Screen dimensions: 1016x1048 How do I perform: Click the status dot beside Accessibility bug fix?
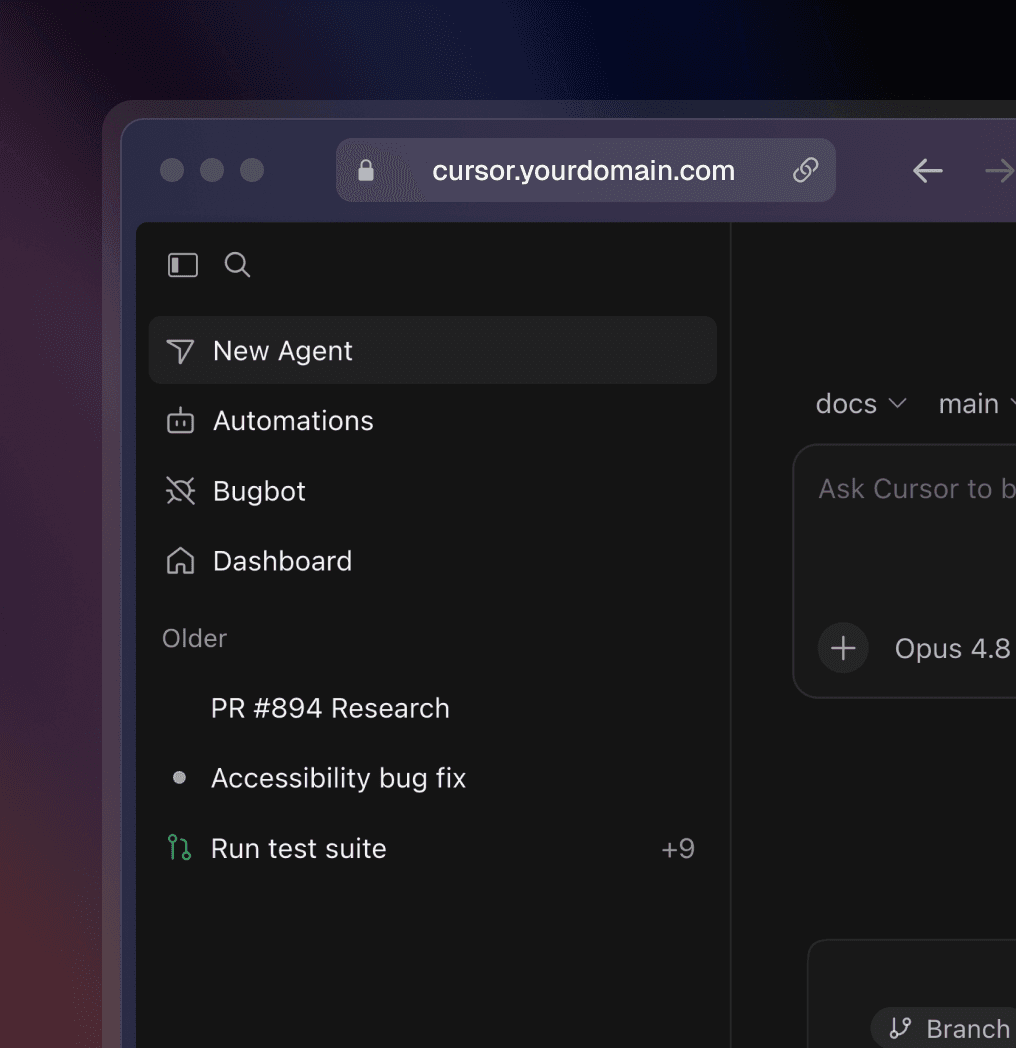coord(179,777)
